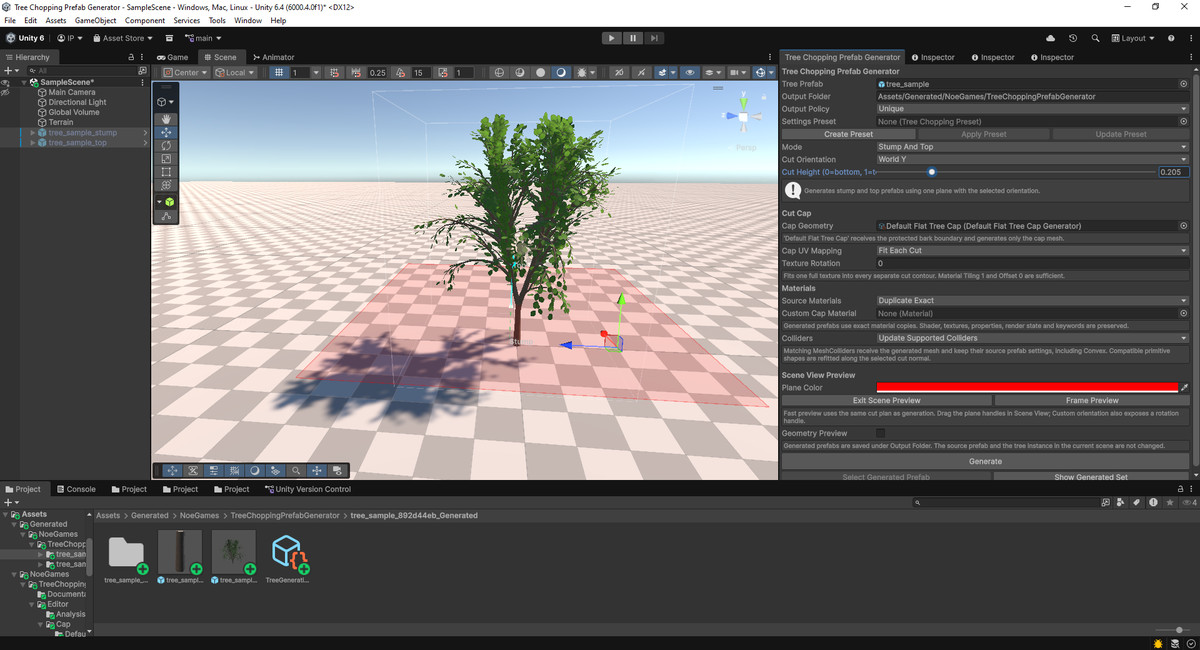Screen dimensions: 1200x650
Task: Open the Gizmos dropdown
Action: (771, 73)
